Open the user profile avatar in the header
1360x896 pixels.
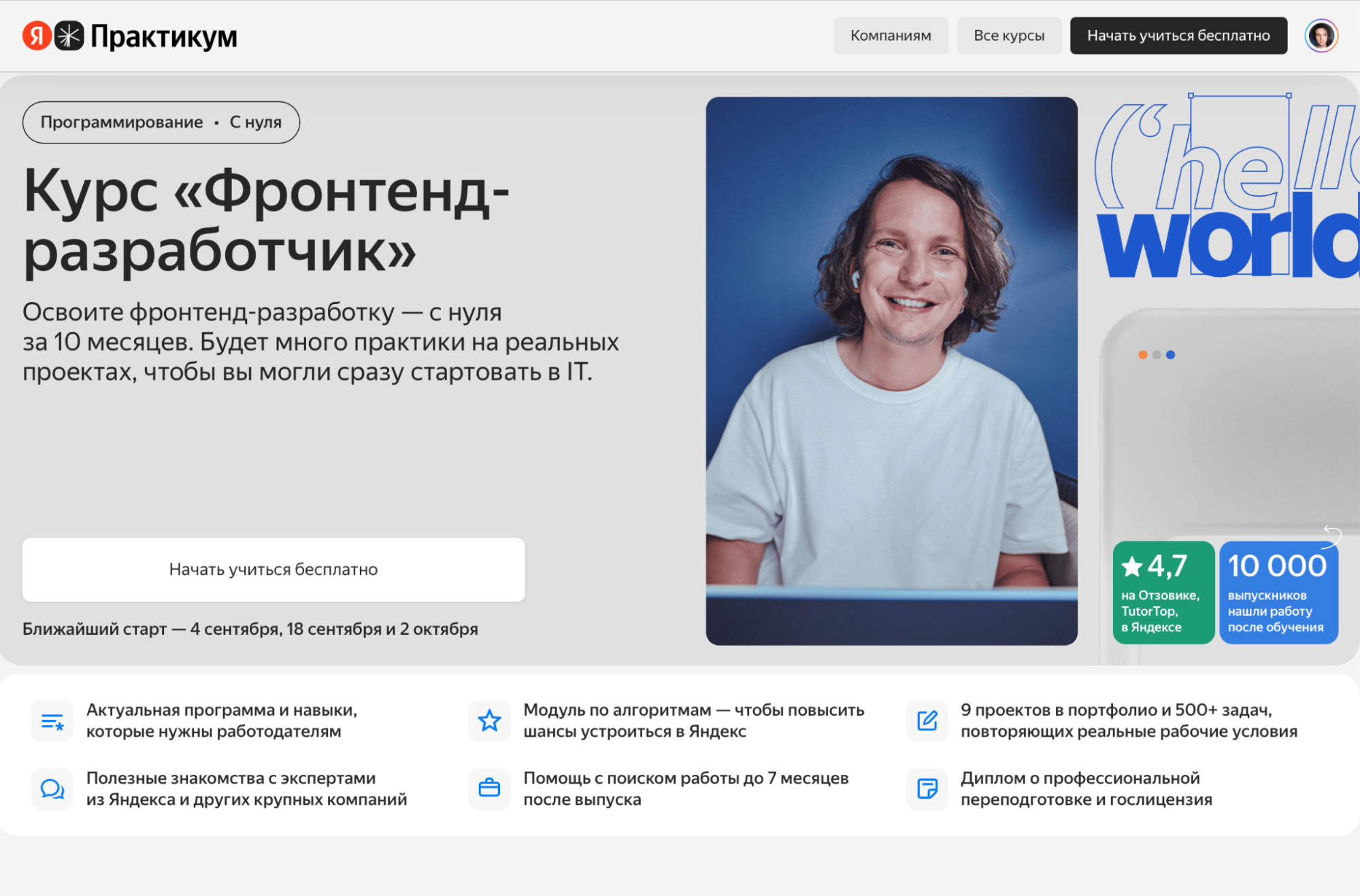[1321, 35]
